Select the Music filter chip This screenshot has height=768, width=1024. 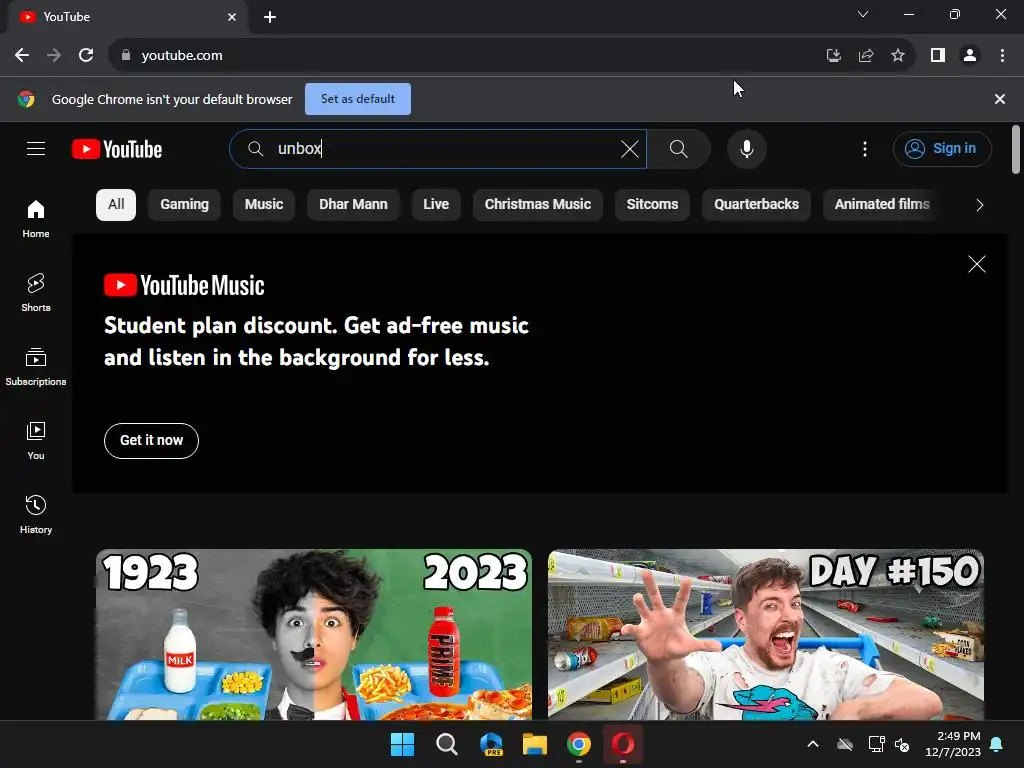(x=264, y=204)
